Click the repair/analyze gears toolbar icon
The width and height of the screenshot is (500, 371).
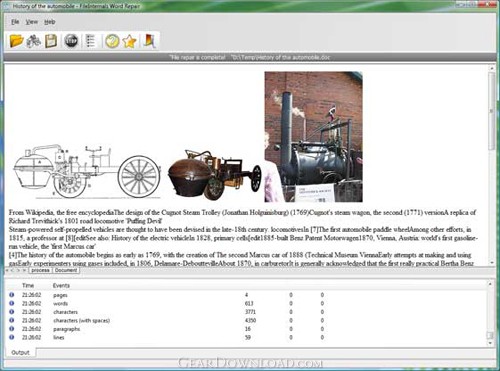[34, 41]
